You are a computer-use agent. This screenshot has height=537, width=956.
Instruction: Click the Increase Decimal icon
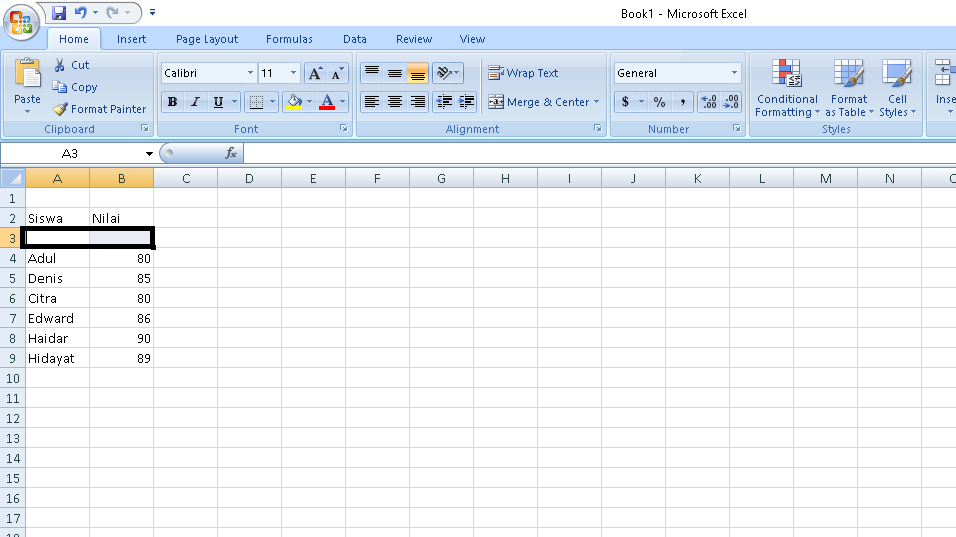pyautogui.click(x=709, y=102)
